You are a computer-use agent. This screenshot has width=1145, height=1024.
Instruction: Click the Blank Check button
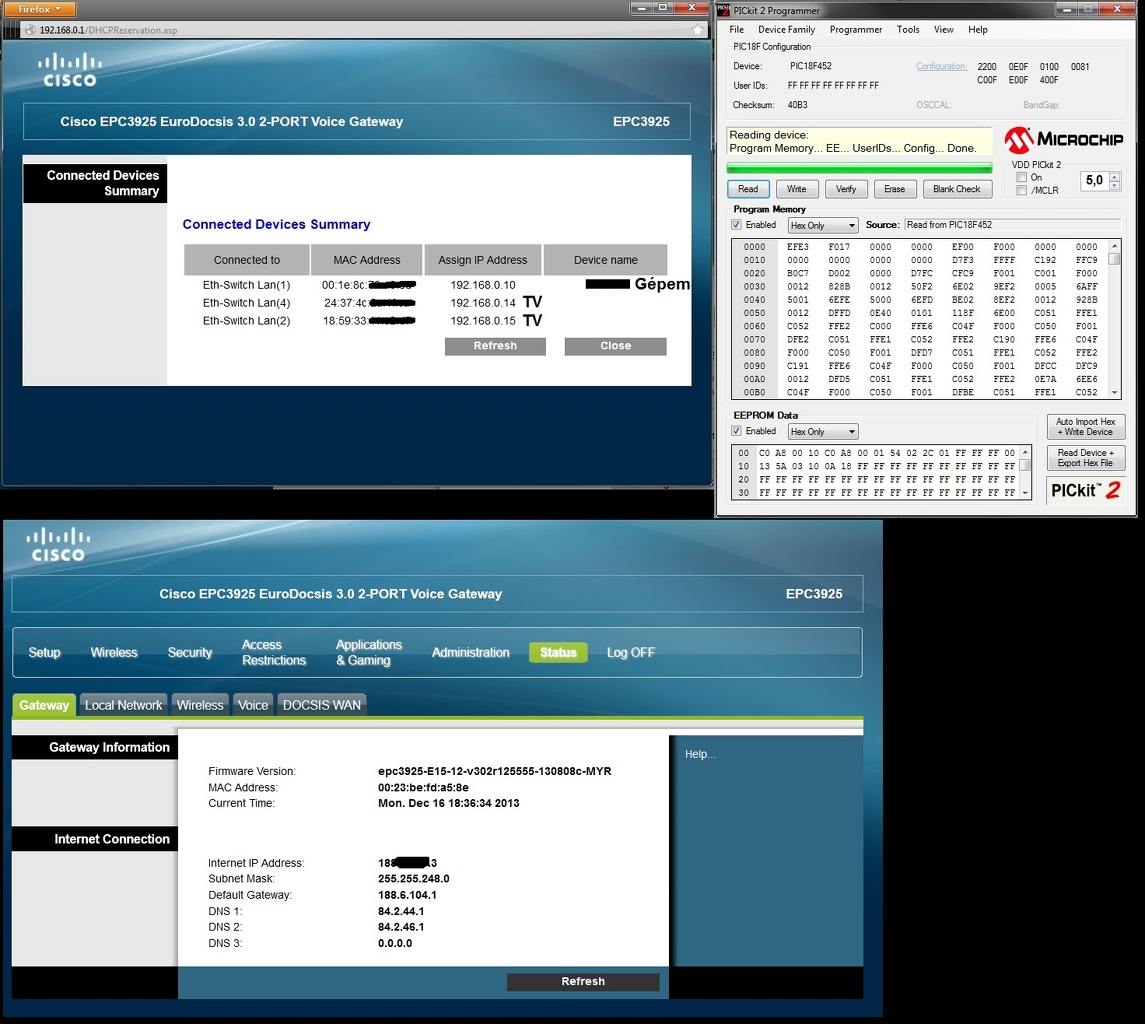coord(957,189)
